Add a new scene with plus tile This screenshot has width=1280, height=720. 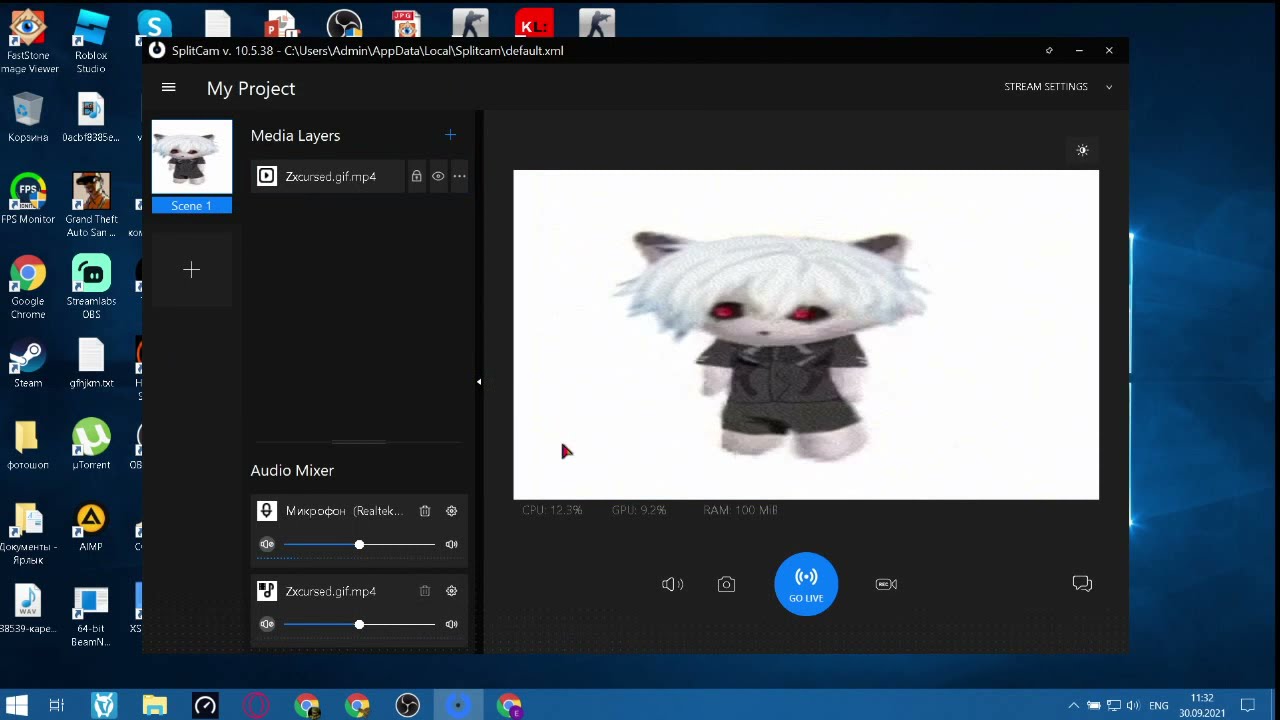coord(191,270)
